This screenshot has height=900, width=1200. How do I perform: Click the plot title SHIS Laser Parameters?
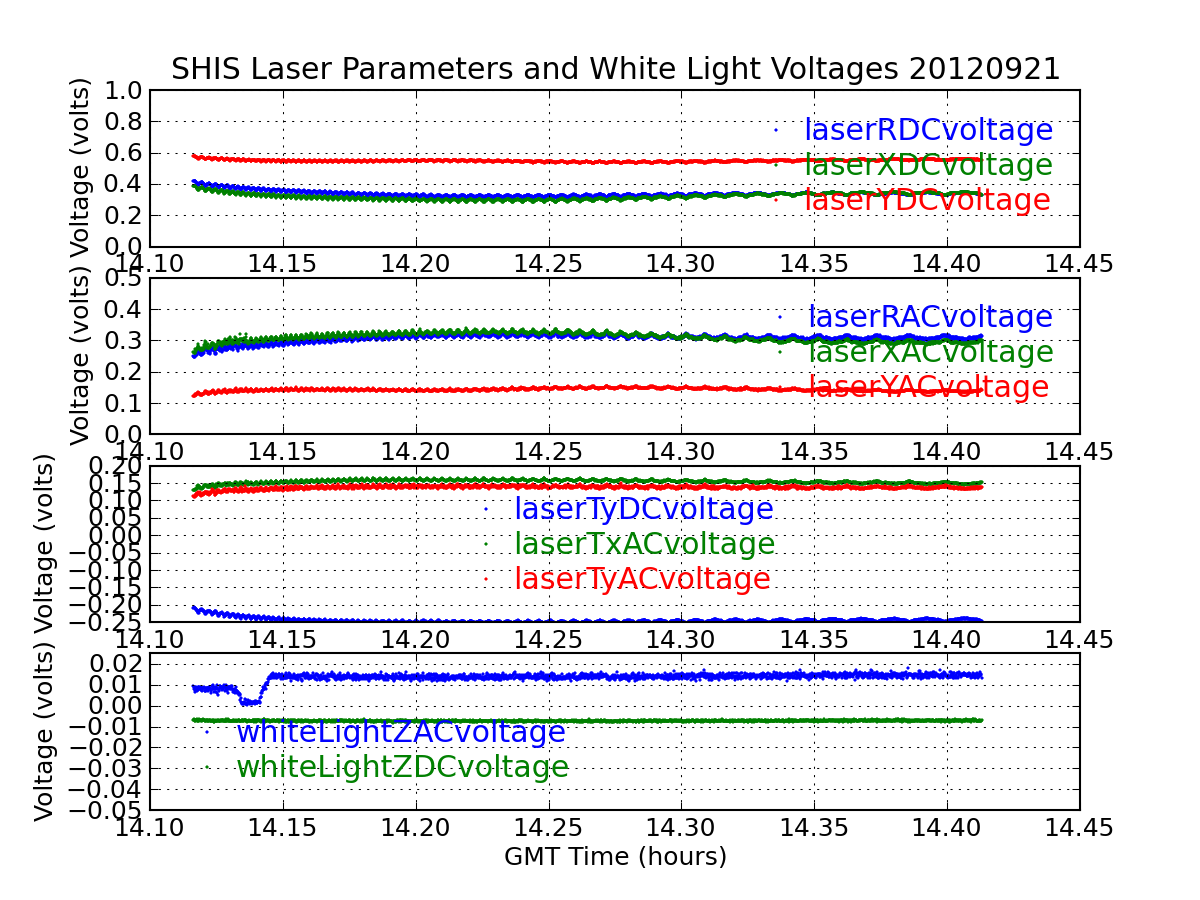click(615, 69)
